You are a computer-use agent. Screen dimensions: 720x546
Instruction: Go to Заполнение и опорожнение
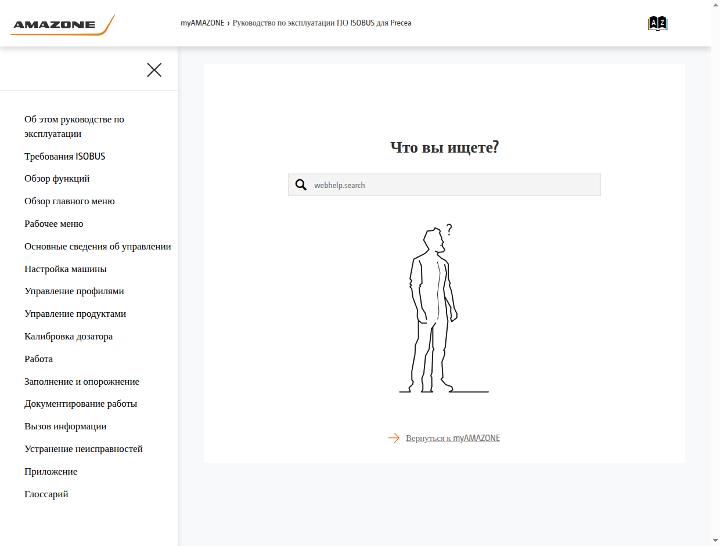pyautogui.click(x=82, y=382)
